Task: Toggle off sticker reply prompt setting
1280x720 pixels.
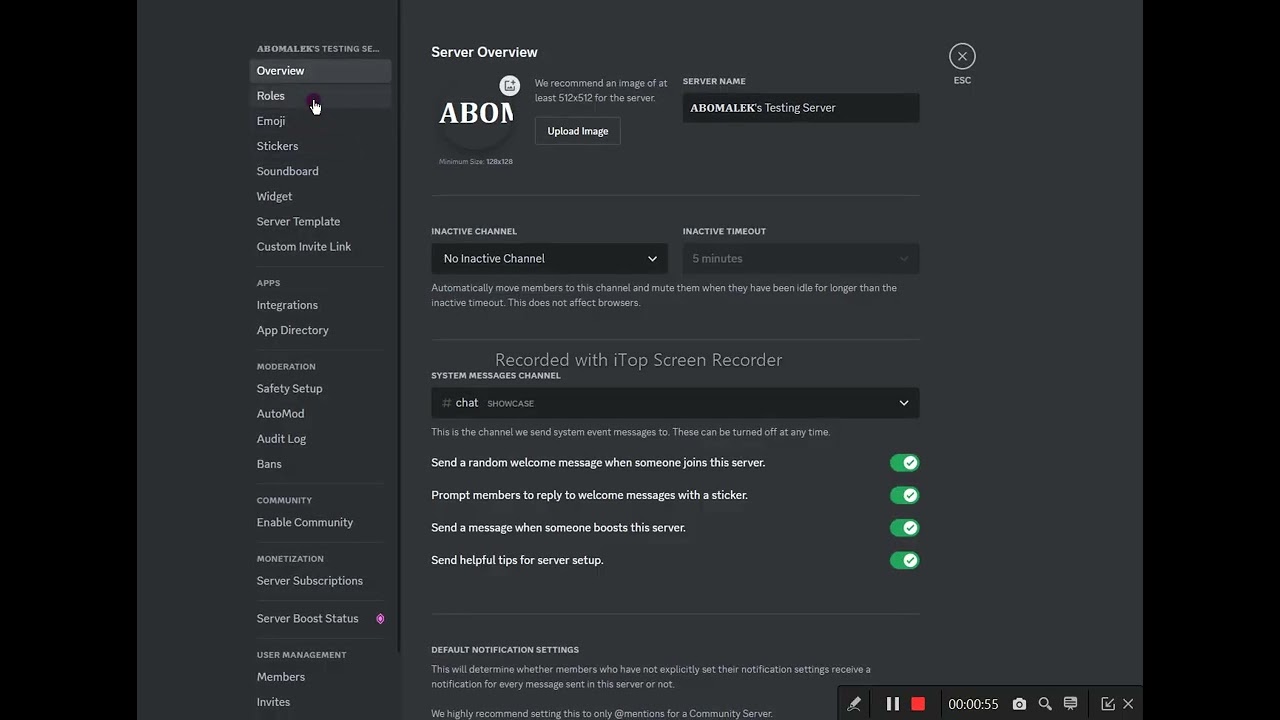Action: 904,495
